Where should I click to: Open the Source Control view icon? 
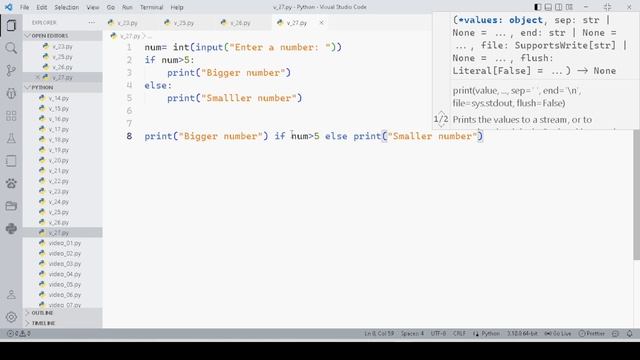pos(11,71)
